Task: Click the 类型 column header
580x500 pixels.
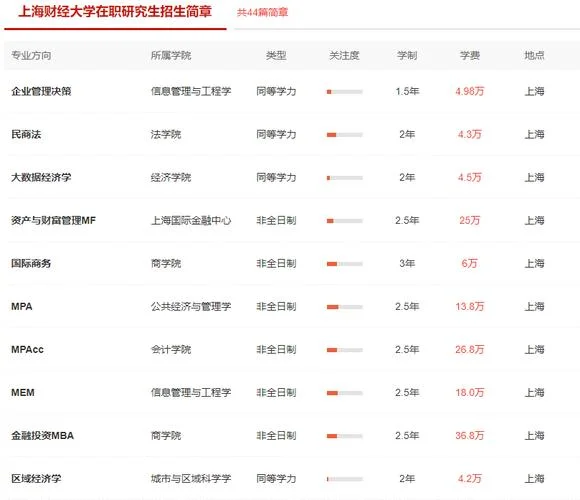Action: (276, 55)
